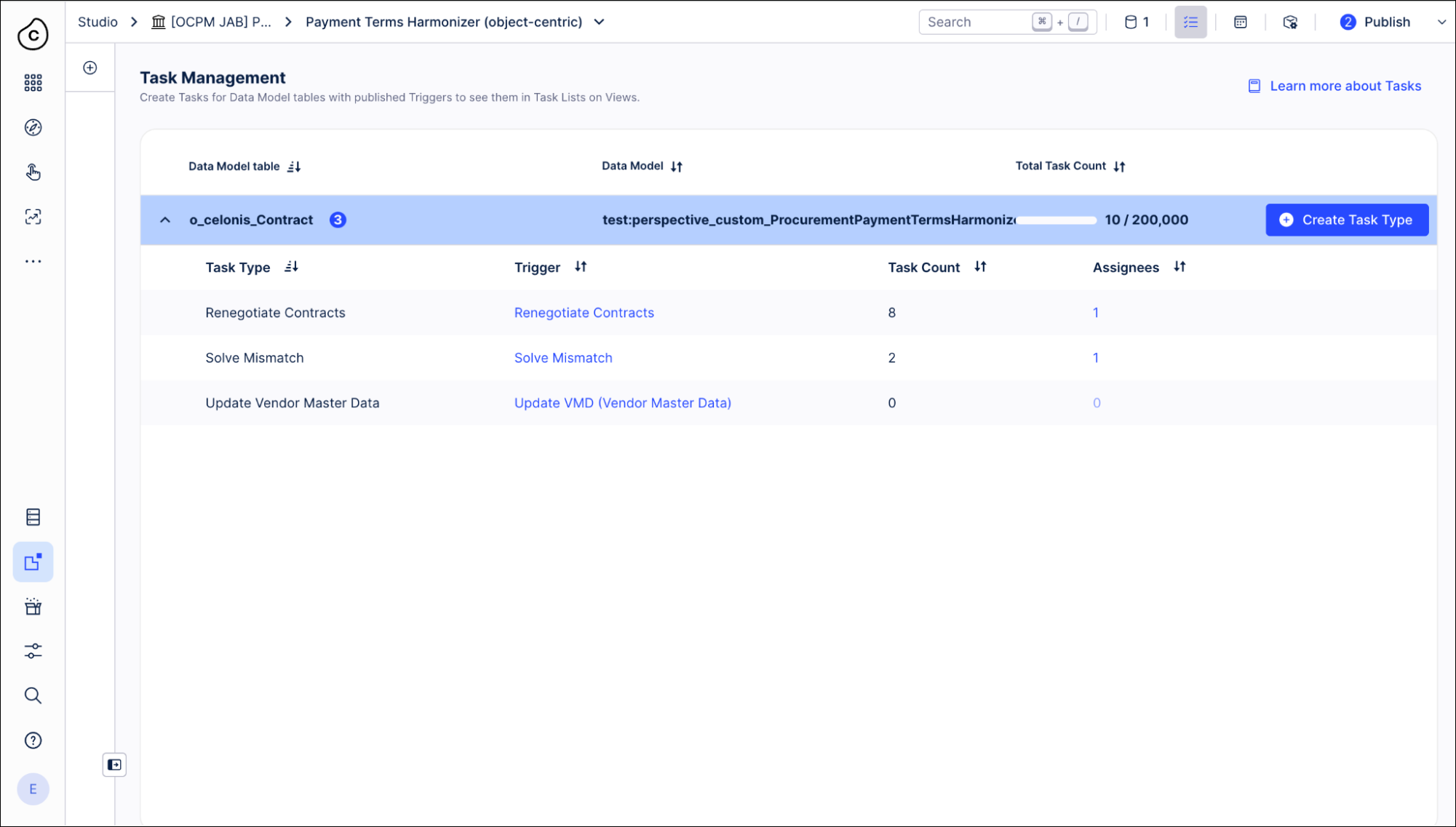Open the data table icon in sidebar
Screen dimensions: 1456x827
tap(33, 517)
